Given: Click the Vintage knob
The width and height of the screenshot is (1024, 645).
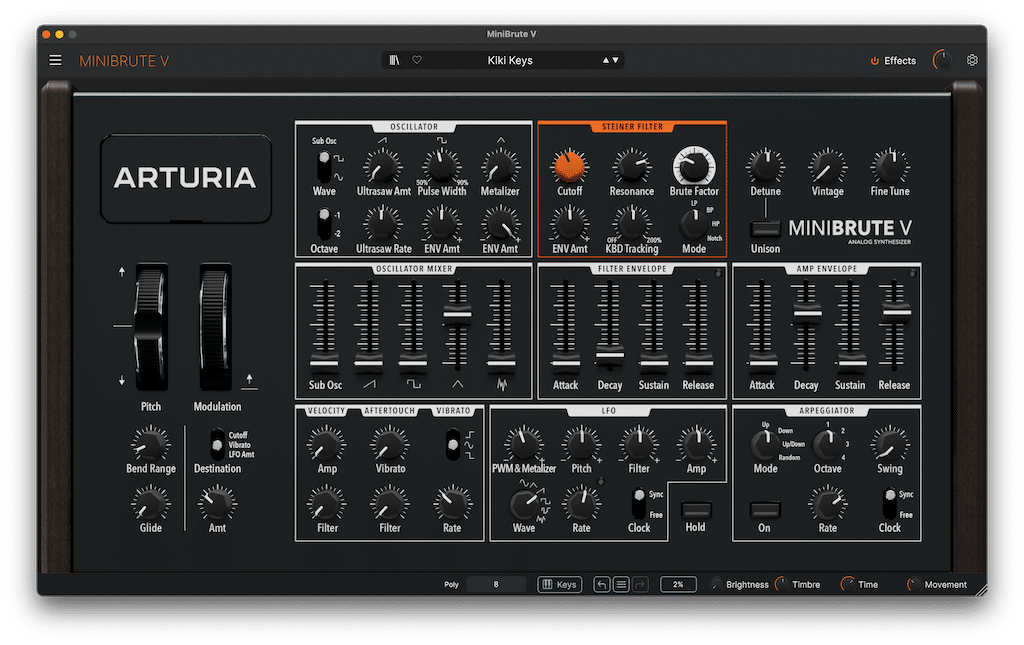Looking at the screenshot, I should (827, 166).
